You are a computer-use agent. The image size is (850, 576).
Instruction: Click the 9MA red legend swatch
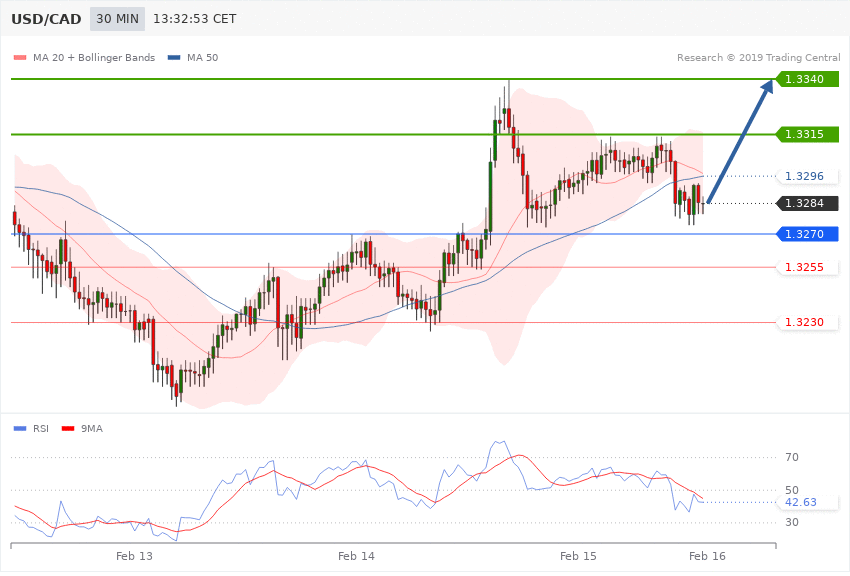click(x=68, y=429)
